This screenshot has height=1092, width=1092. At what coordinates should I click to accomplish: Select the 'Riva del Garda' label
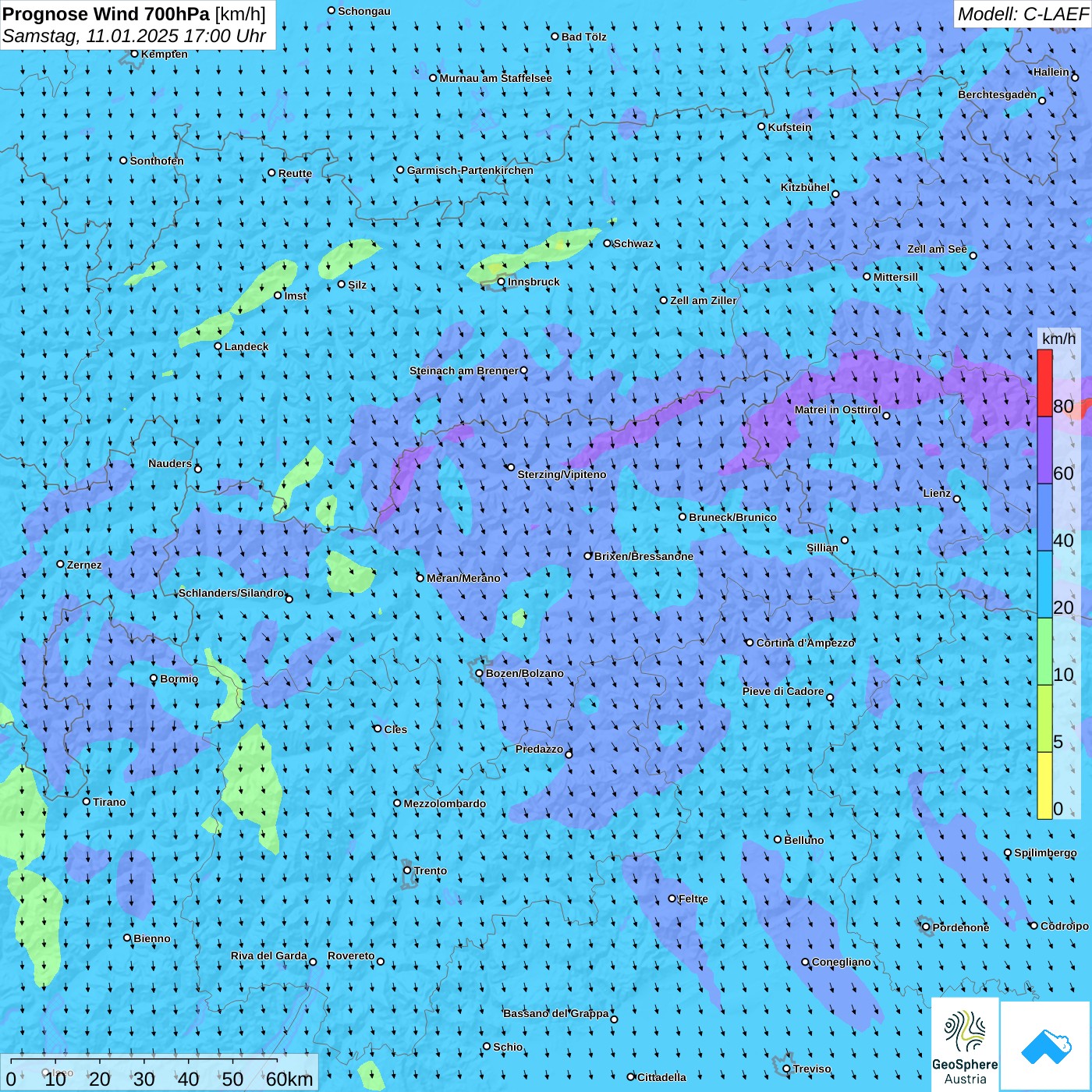tap(269, 955)
